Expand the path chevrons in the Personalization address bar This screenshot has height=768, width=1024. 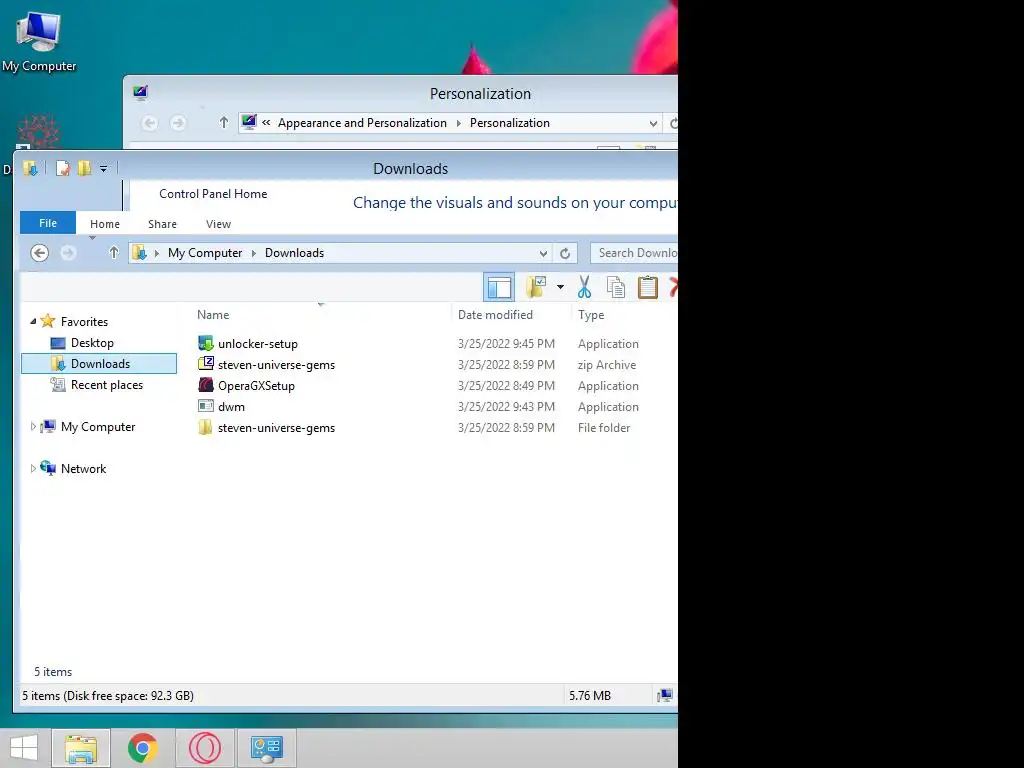266,122
